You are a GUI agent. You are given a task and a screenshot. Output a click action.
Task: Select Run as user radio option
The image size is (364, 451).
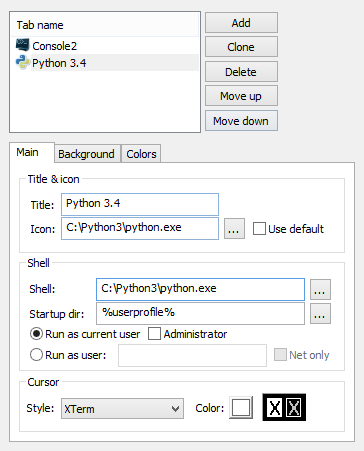[36, 355]
